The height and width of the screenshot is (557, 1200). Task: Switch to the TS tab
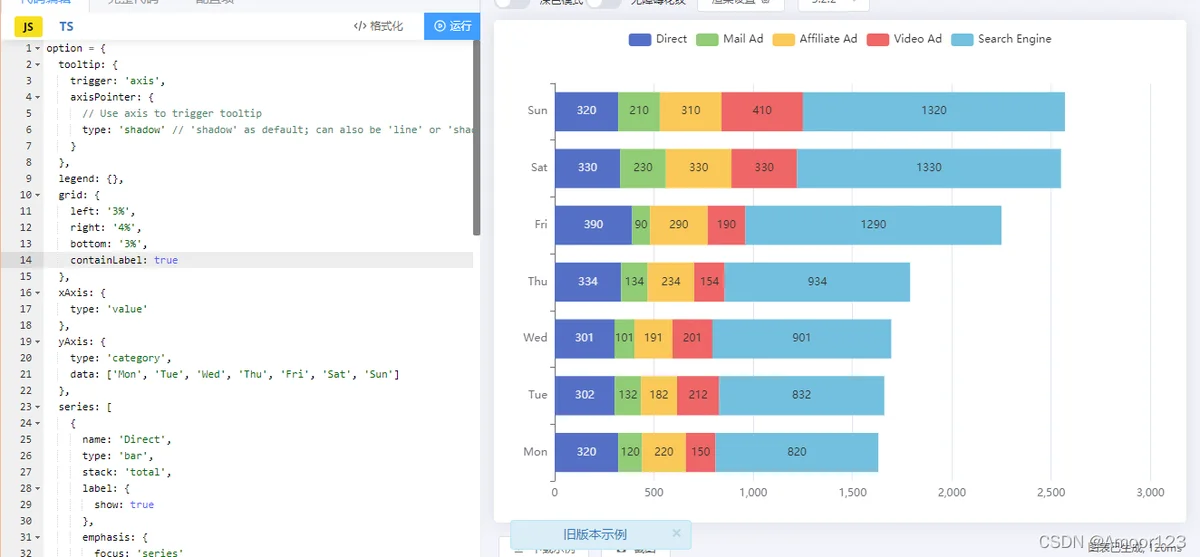[x=66, y=26]
